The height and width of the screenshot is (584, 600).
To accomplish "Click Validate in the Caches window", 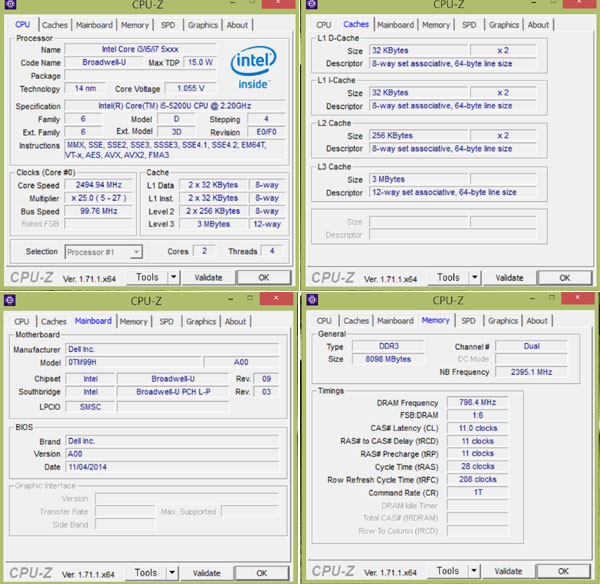I will tap(509, 277).
